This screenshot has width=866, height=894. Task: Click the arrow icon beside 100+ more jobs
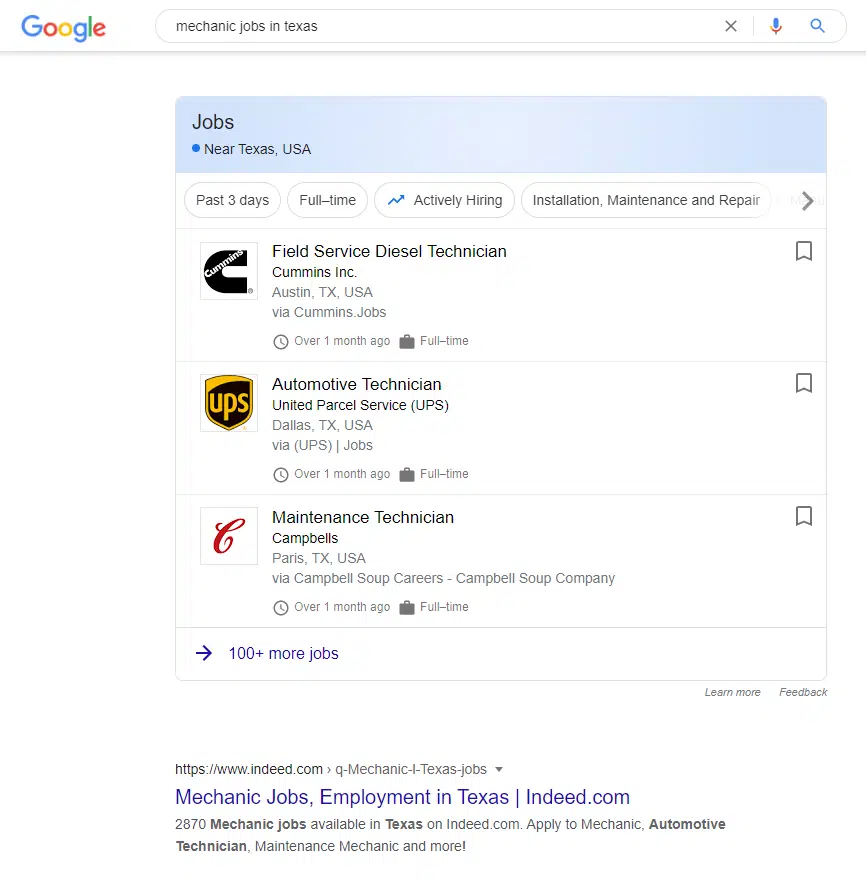tap(204, 653)
